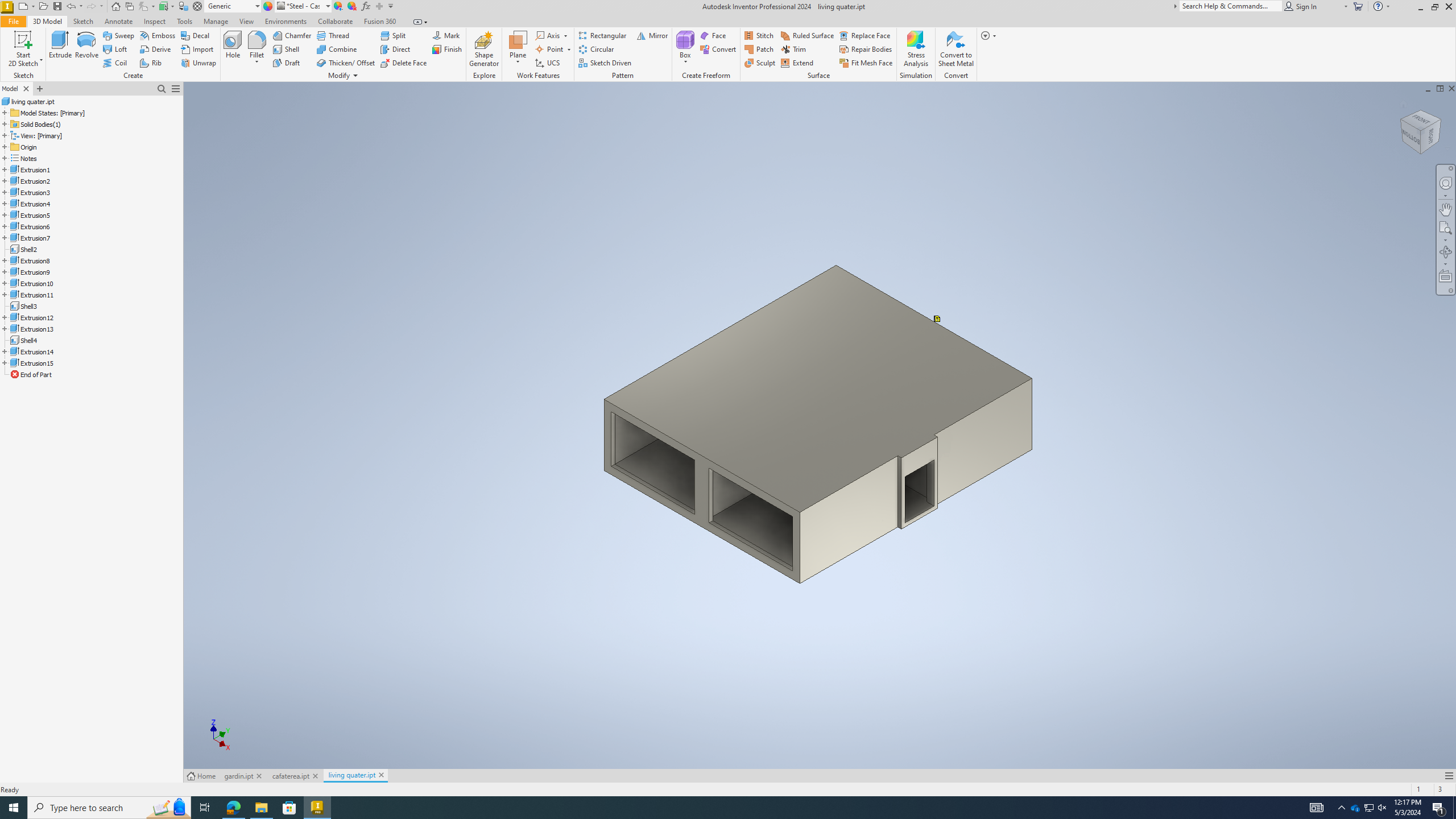Open the Axis dropdown arrow
Screen dimensions: 1456x819
click(x=565, y=36)
